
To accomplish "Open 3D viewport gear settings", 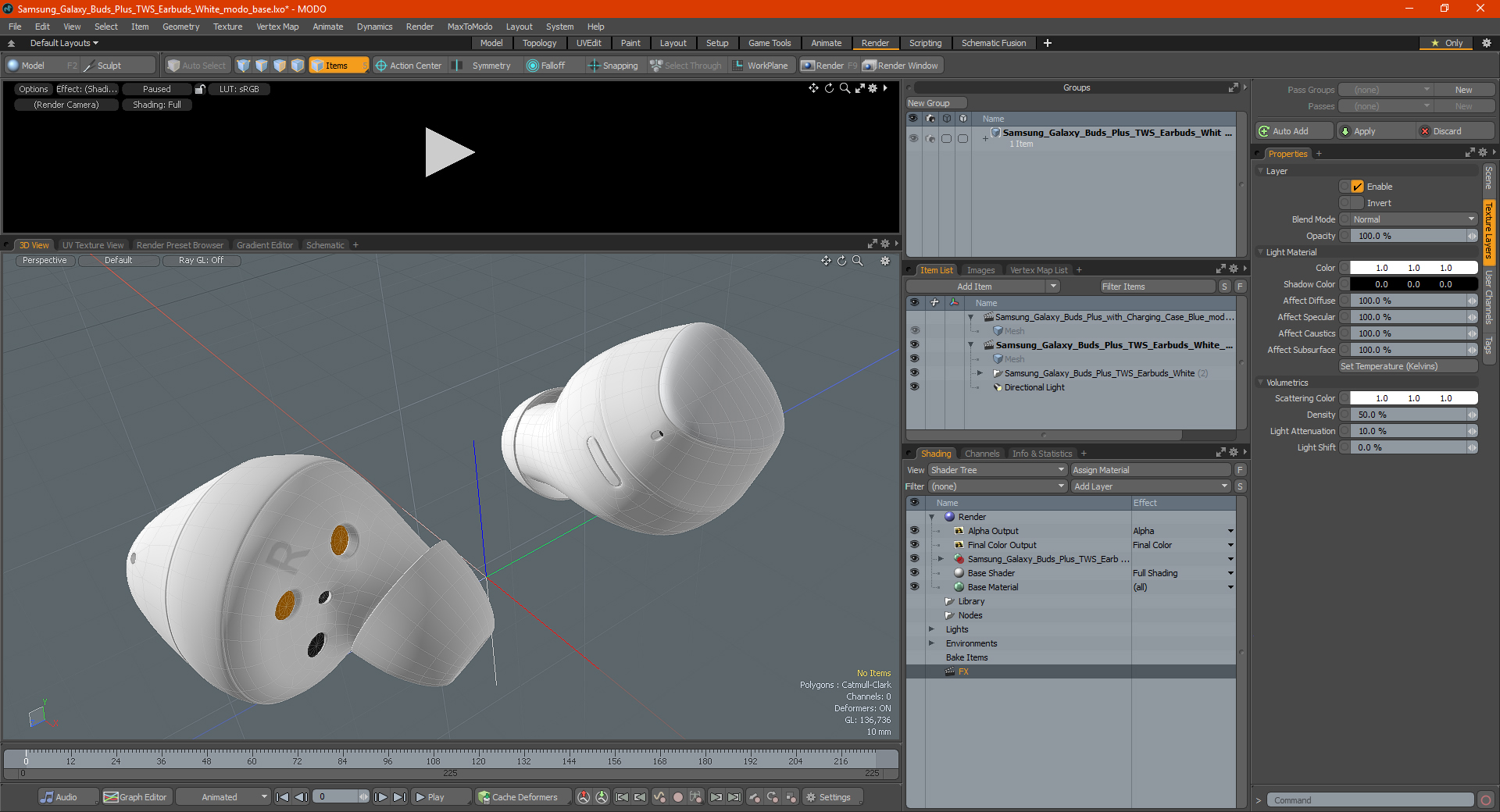I will tap(885, 261).
